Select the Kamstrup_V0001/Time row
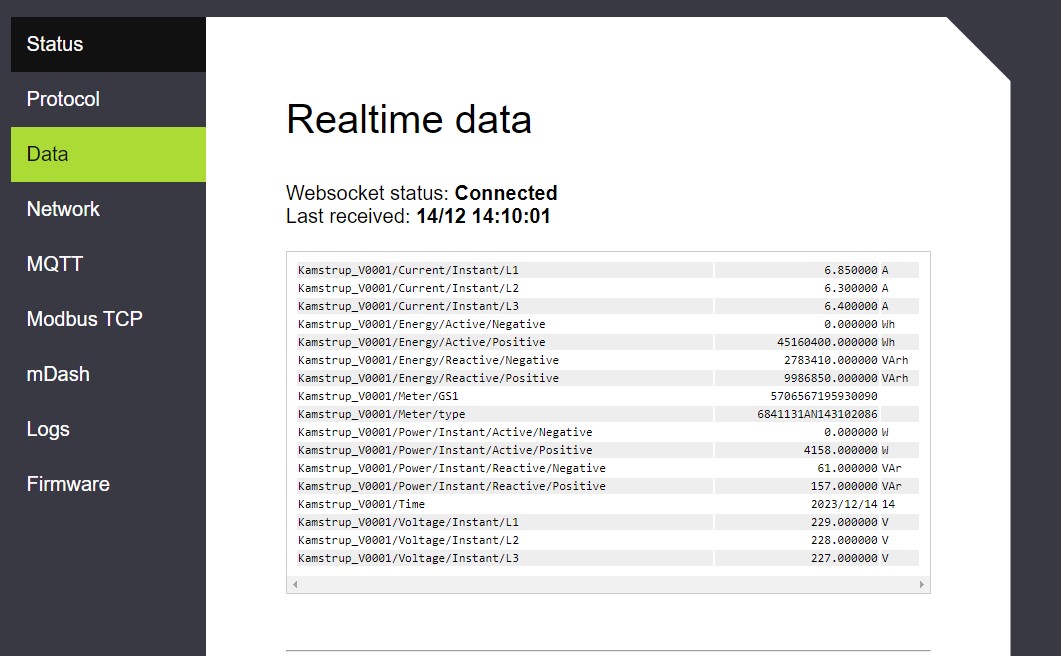The image size is (1061, 656). click(x=607, y=504)
